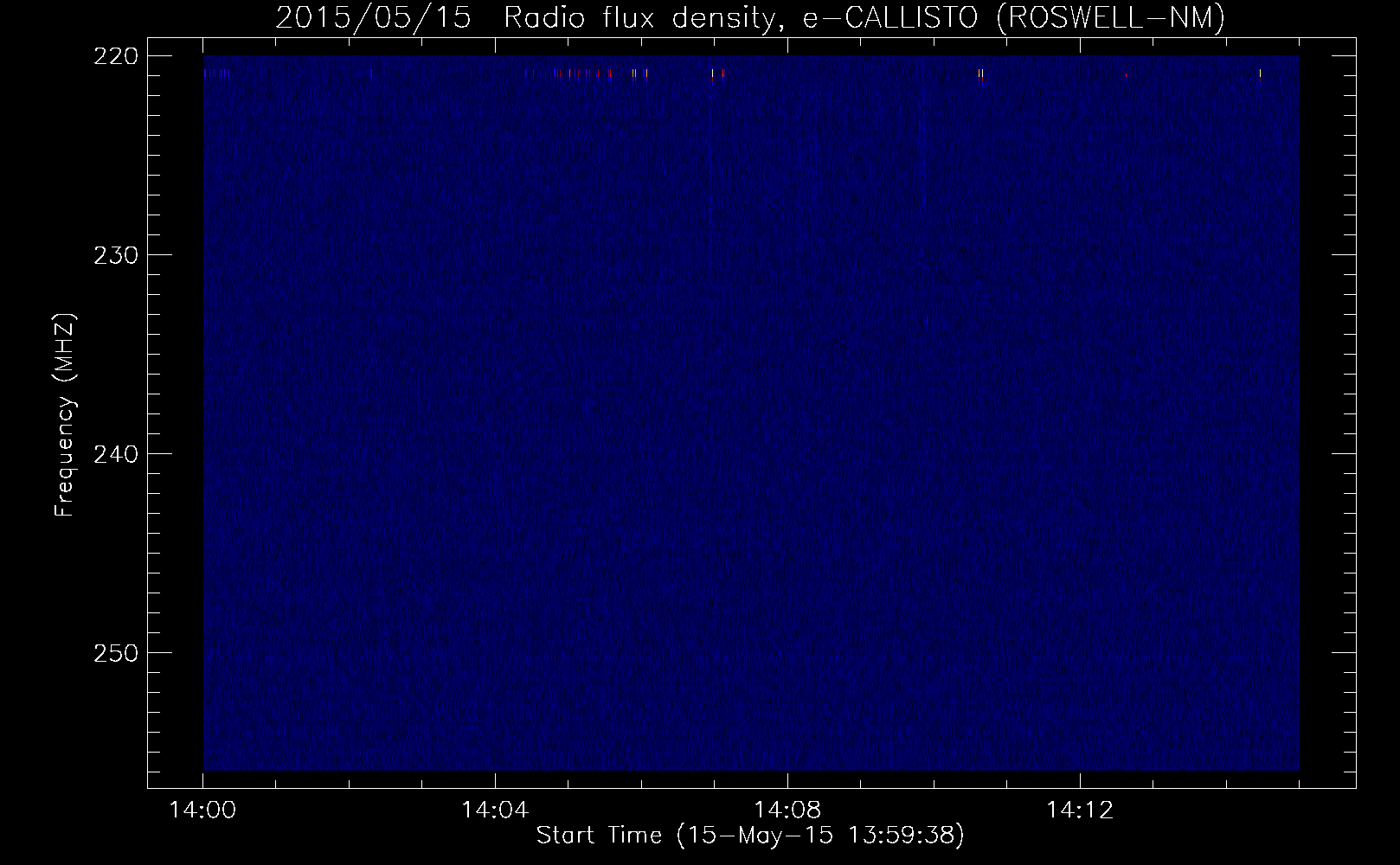Click the 'Start Time (15-May-15 13:59:38)' label
Viewport: 1400px width, 865px height.
pos(750,836)
